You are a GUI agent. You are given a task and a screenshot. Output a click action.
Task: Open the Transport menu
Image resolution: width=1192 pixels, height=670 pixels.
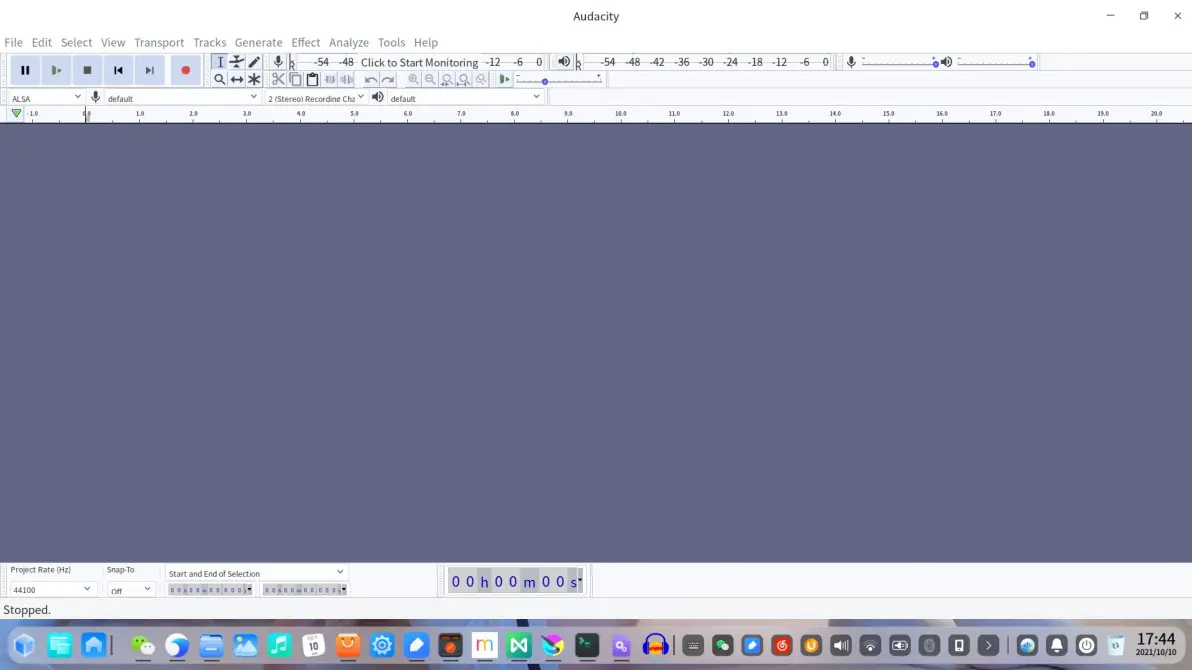159,43
